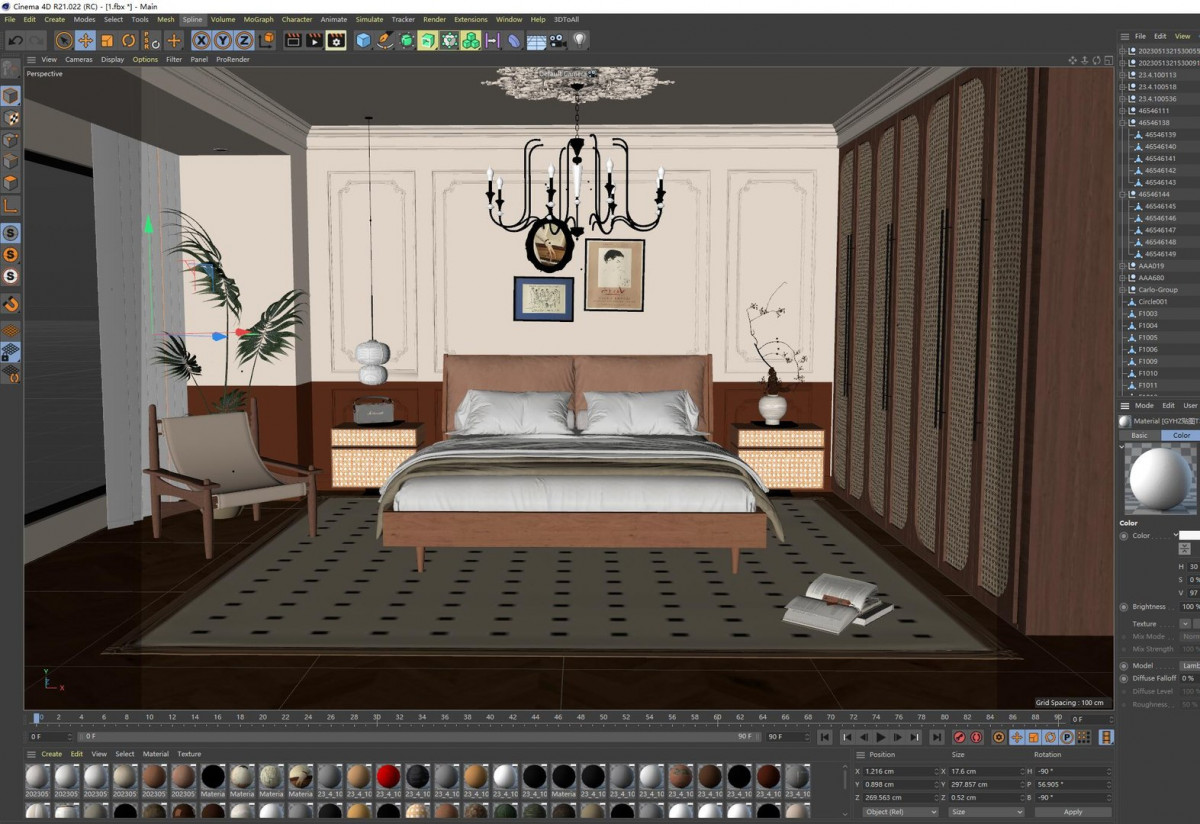Open Edit Render Settings icon

(336, 41)
